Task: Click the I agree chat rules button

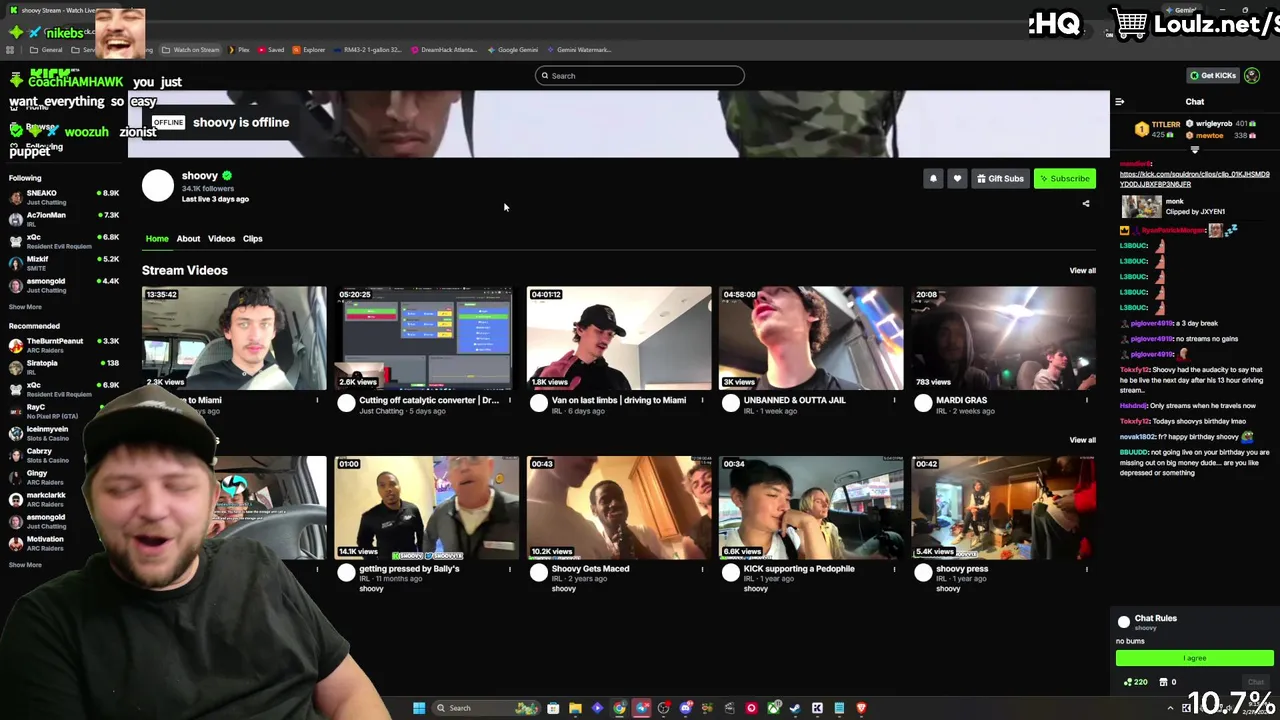Action: (x=1195, y=658)
